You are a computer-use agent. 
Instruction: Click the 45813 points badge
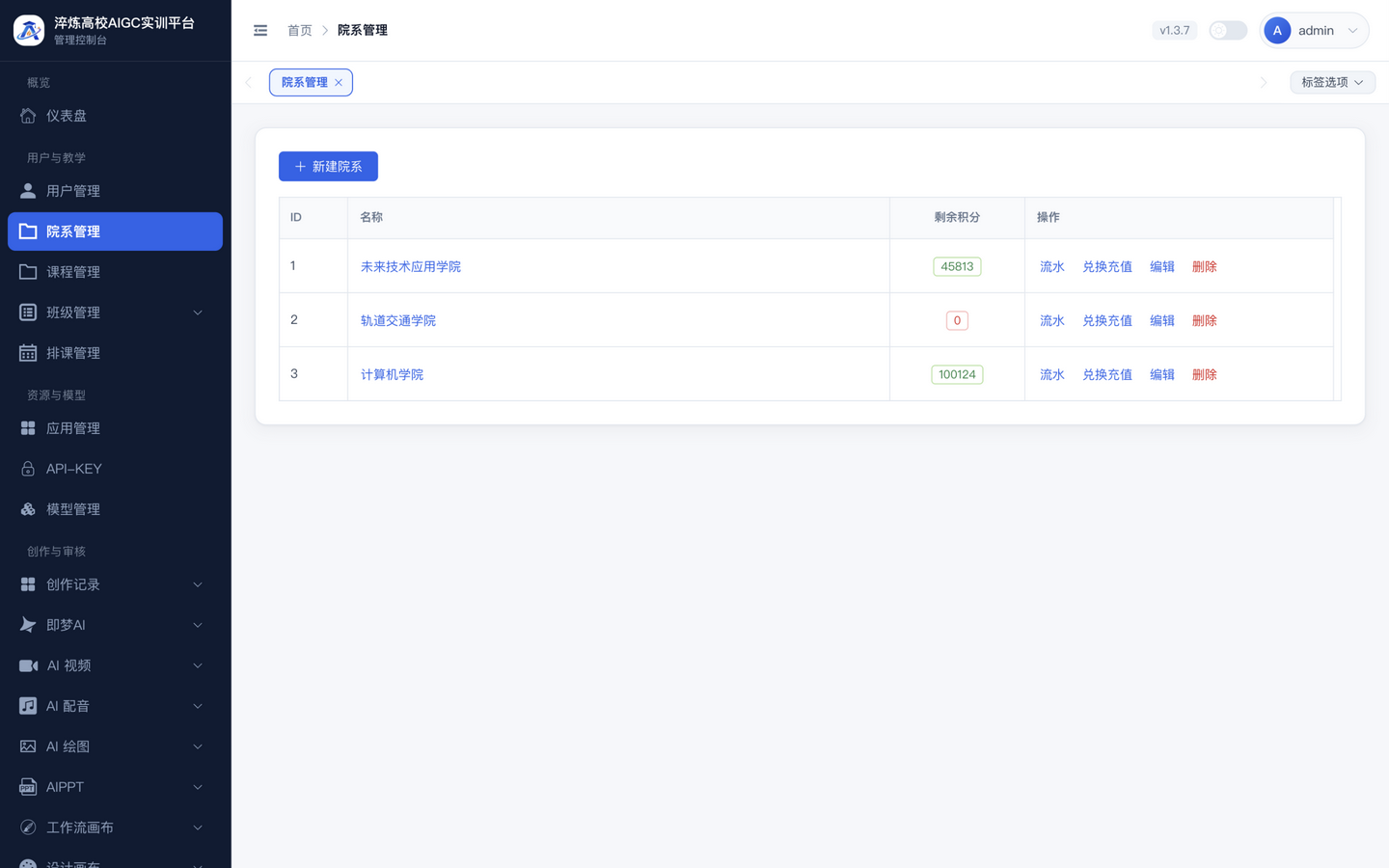pos(957,266)
